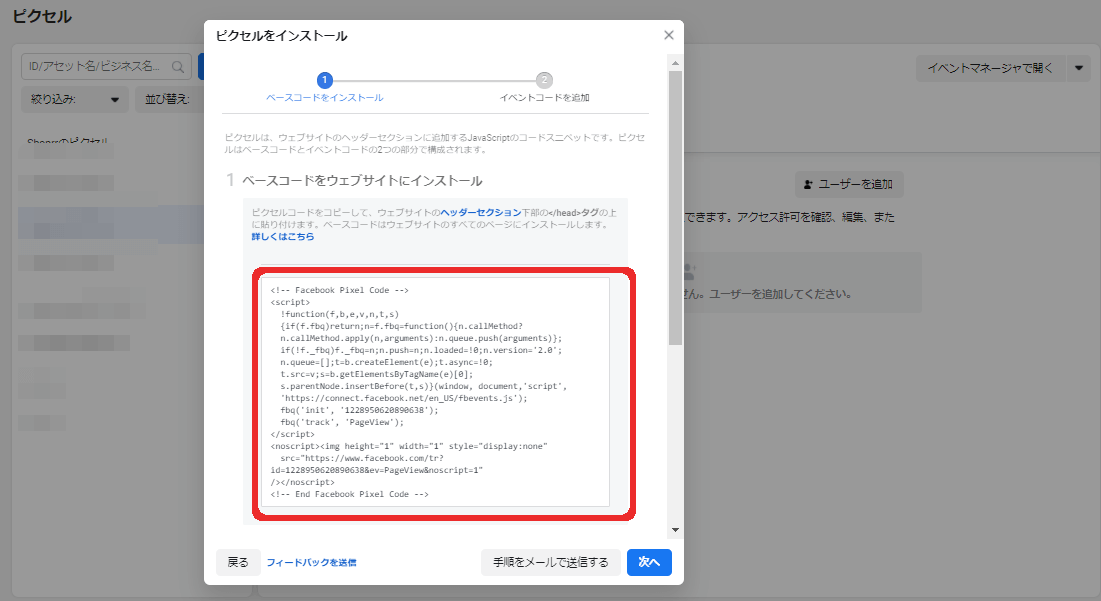Click the 'Facebook Pixel Code' comment line
Screen dimensions: 1101x601
pos(339,290)
